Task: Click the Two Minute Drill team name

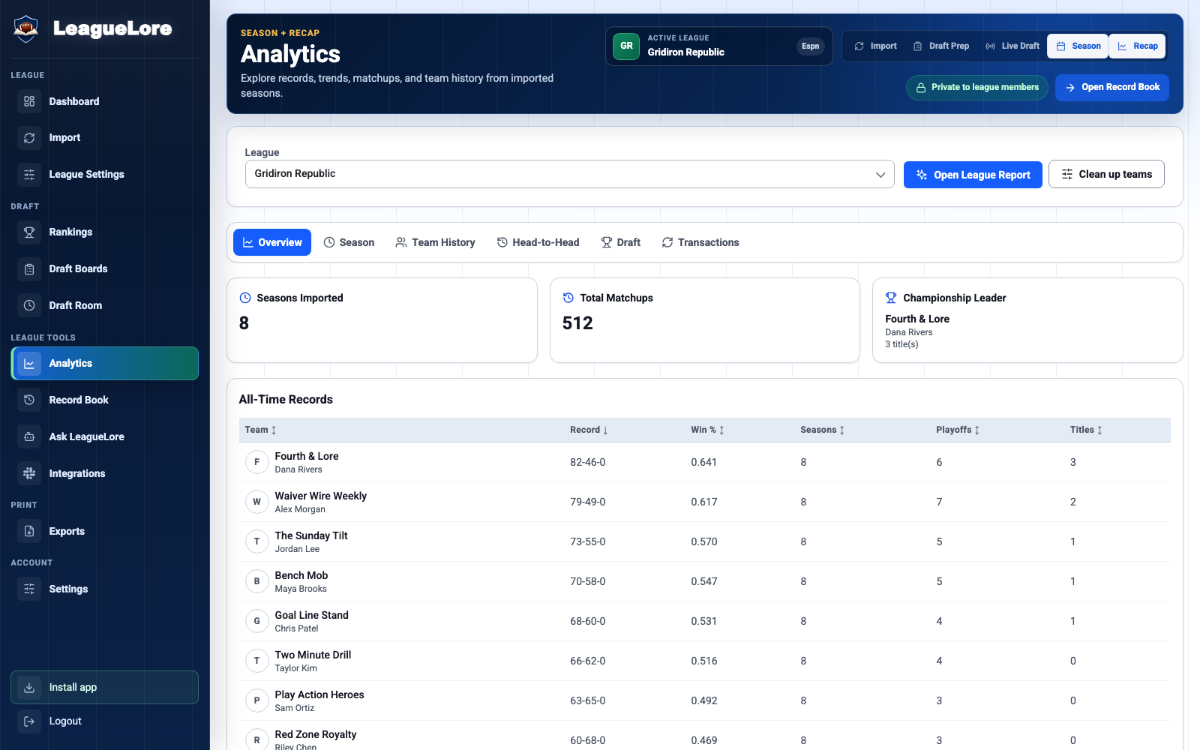Action: 313,655
